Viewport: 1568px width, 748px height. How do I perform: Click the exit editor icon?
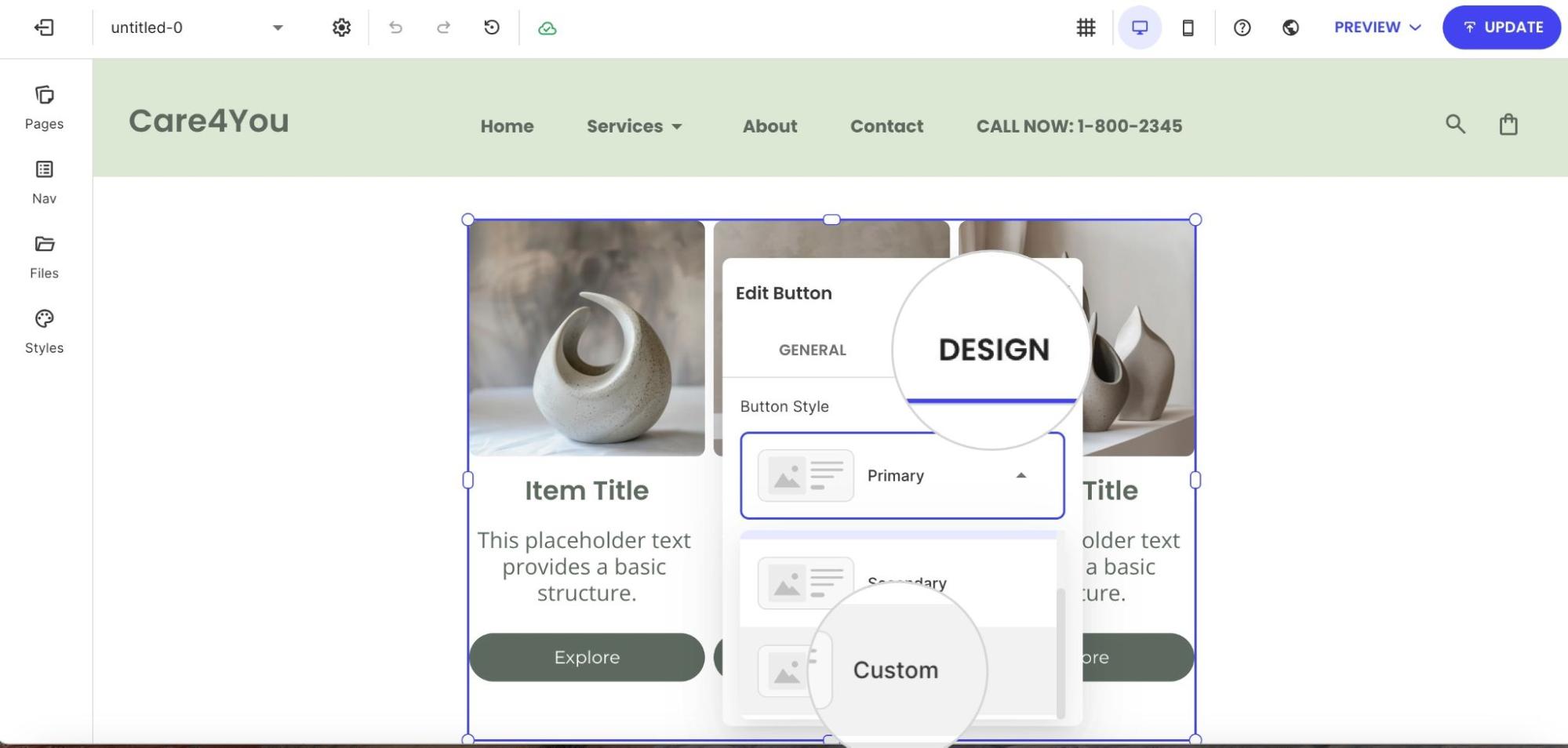pos(44,27)
